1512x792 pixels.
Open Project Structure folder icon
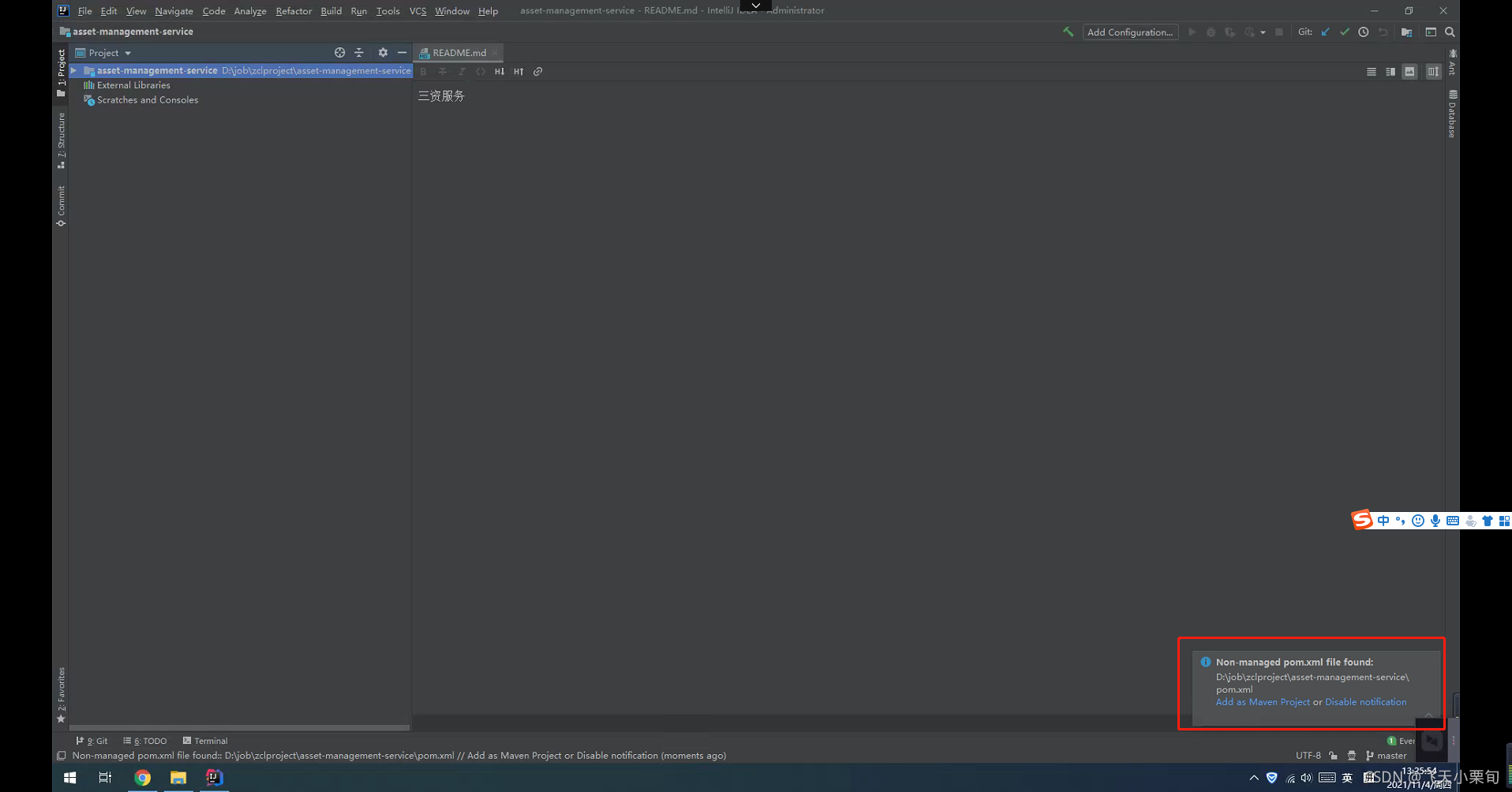1406,32
